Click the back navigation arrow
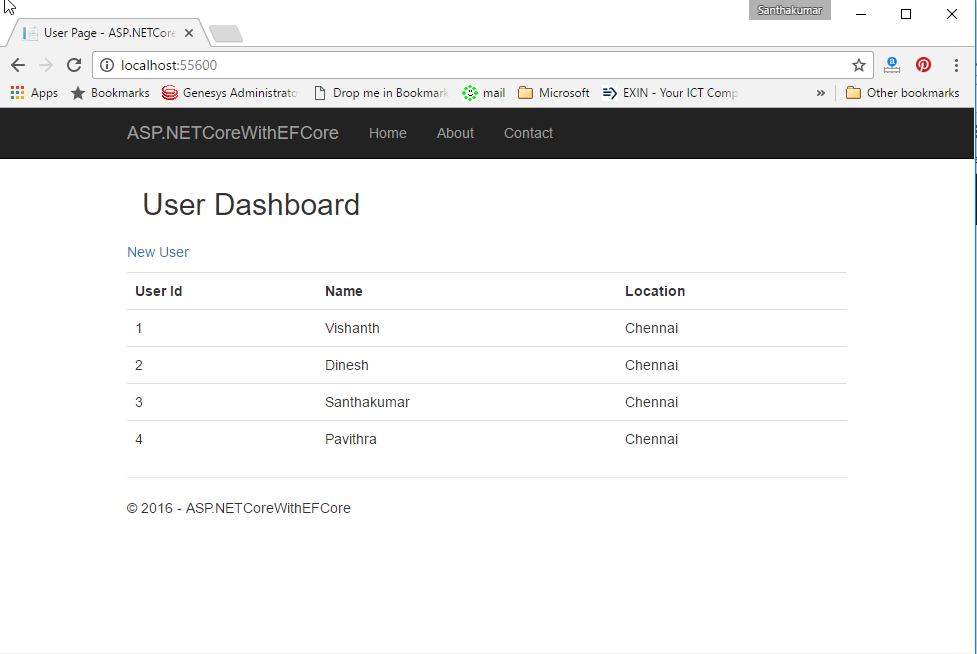This screenshot has width=977, height=654. [17, 64]
